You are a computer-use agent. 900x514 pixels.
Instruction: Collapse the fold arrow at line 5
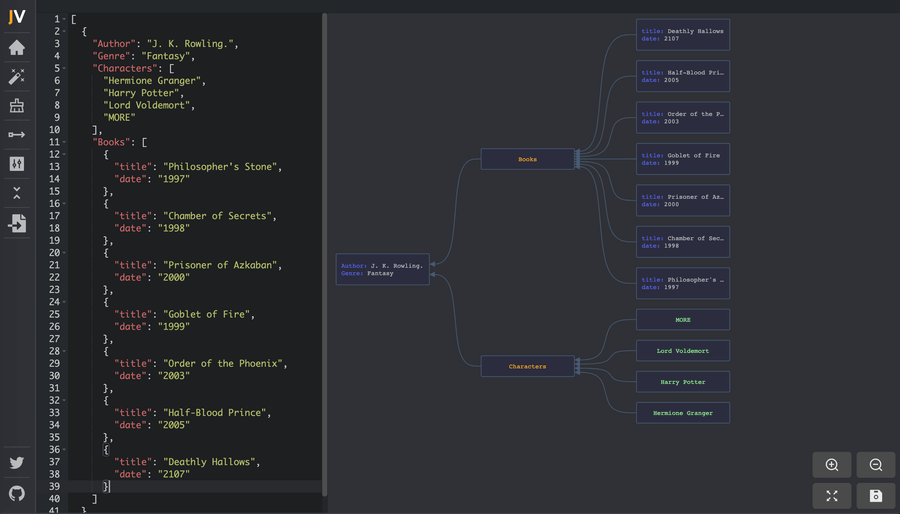click(65, 68)
